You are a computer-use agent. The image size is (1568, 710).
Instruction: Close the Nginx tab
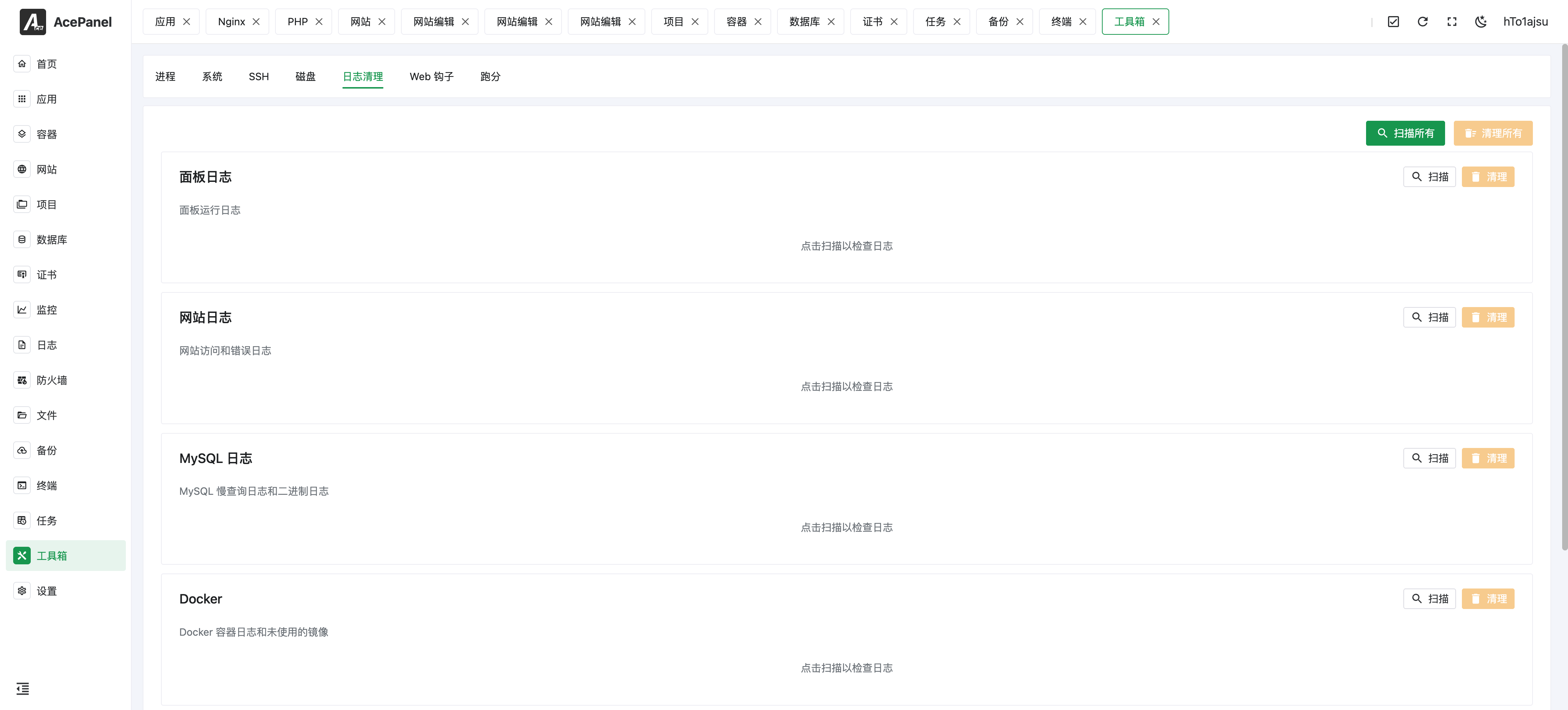256,22
